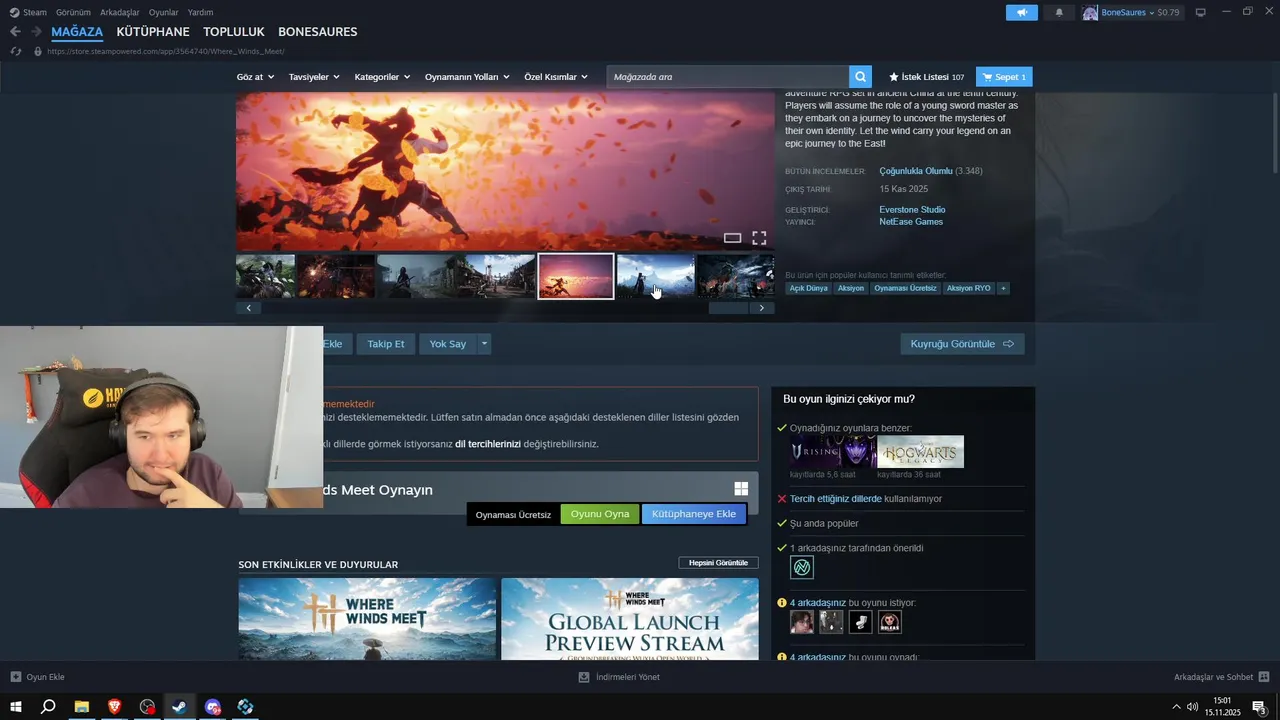Viewport: 1280px width, 720px height.
Task: Show hidden system tray icons
Action: pos(1177,707)
